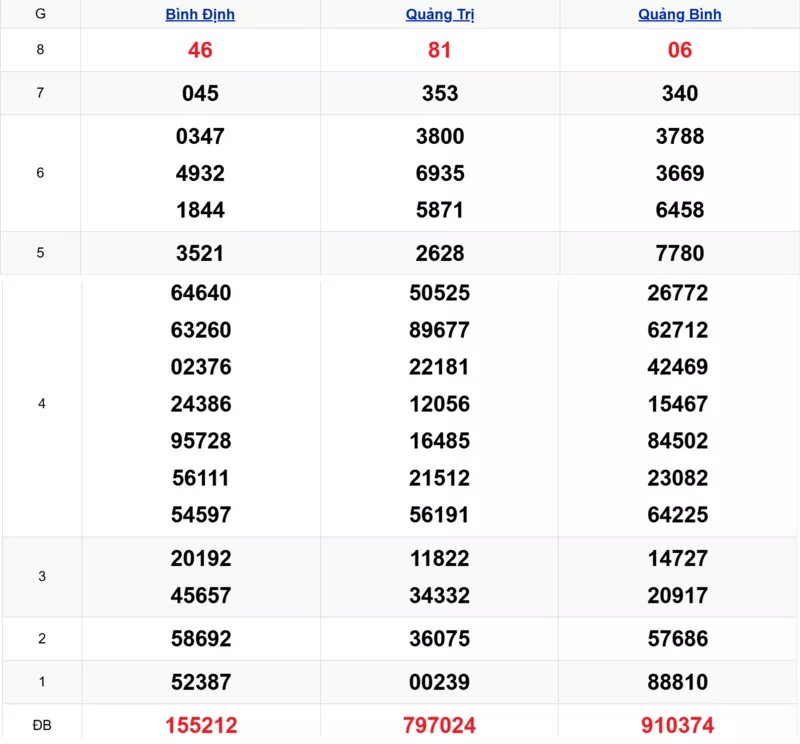This screenshot has width=800, height=744.
Task: Click the special prize number 910374
Action: click(x=680, y=725)
